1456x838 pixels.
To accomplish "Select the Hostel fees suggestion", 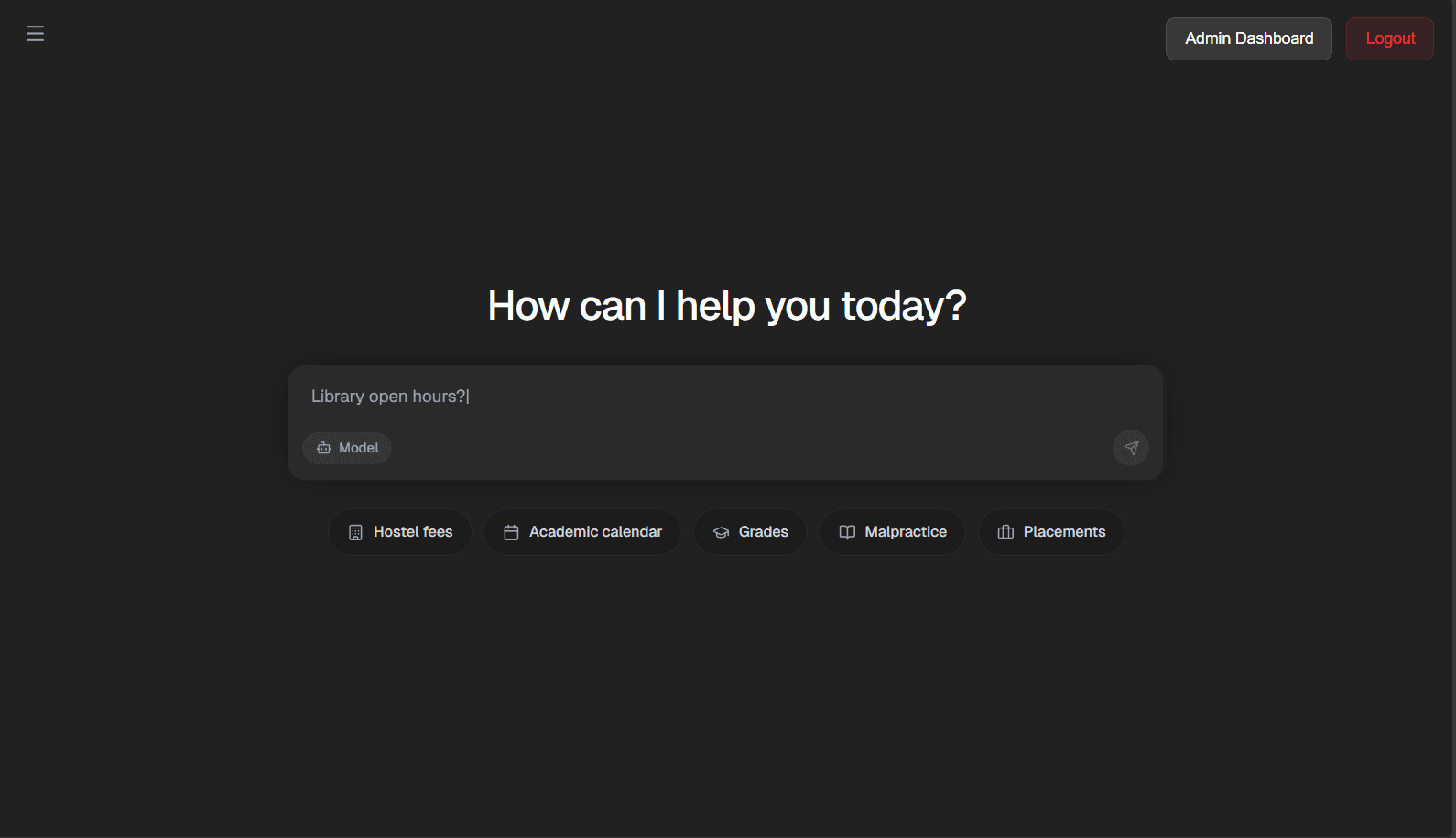I will coord(400,532).
